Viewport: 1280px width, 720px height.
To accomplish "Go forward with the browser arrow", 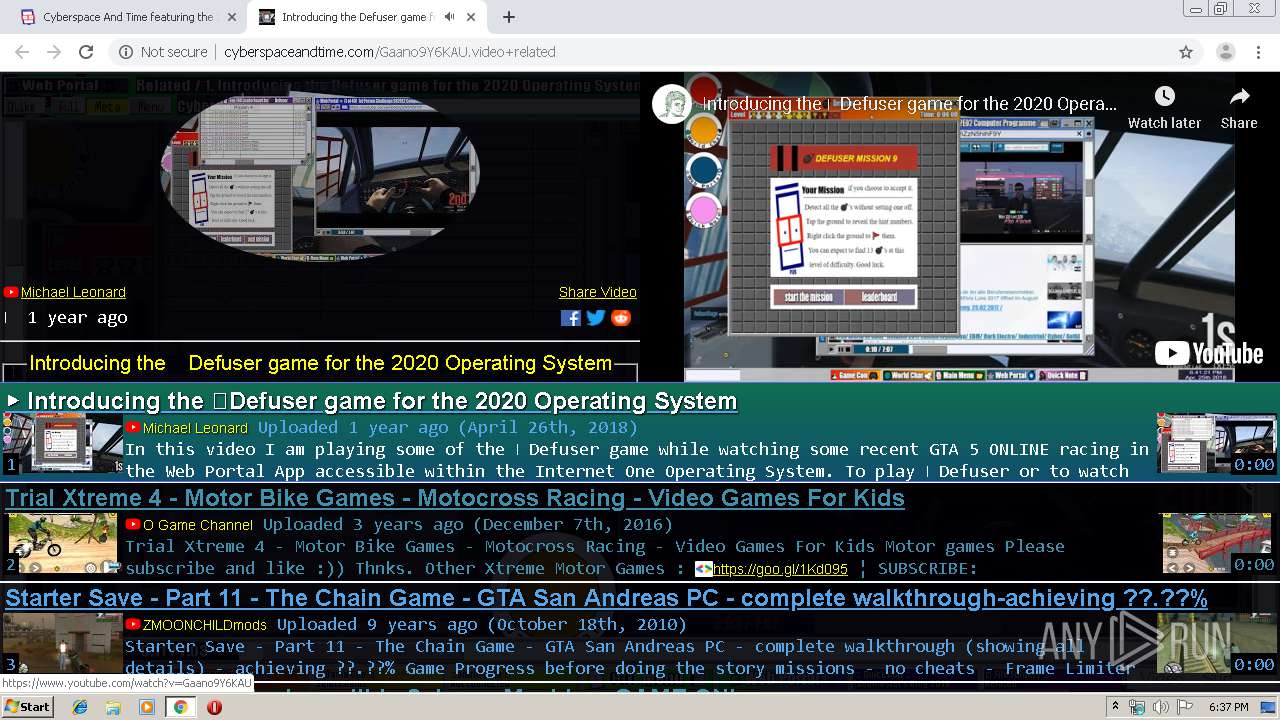I will [54, 52].
